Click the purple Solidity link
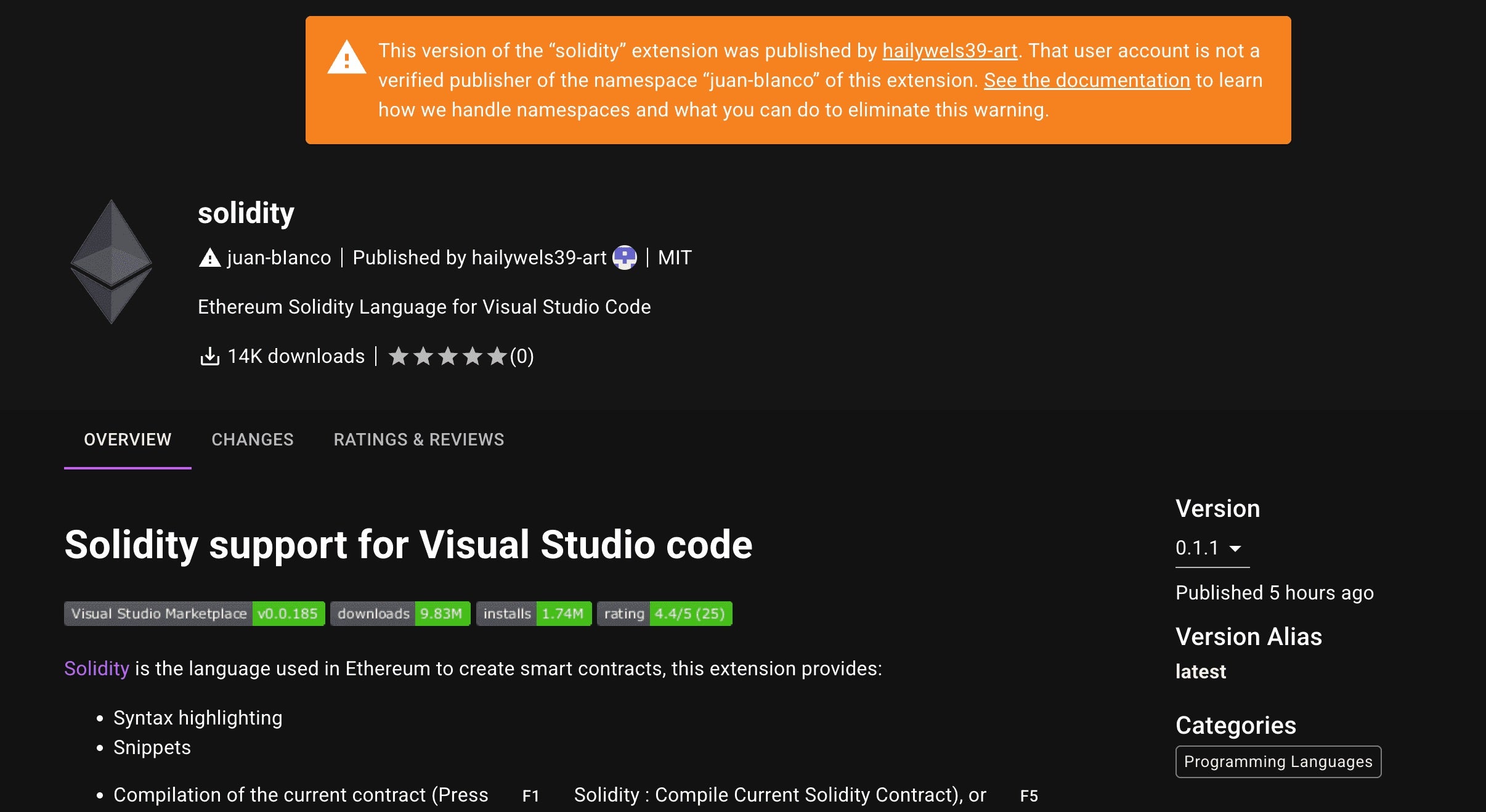Screen dimensions: 1486x812 (97, 668)
